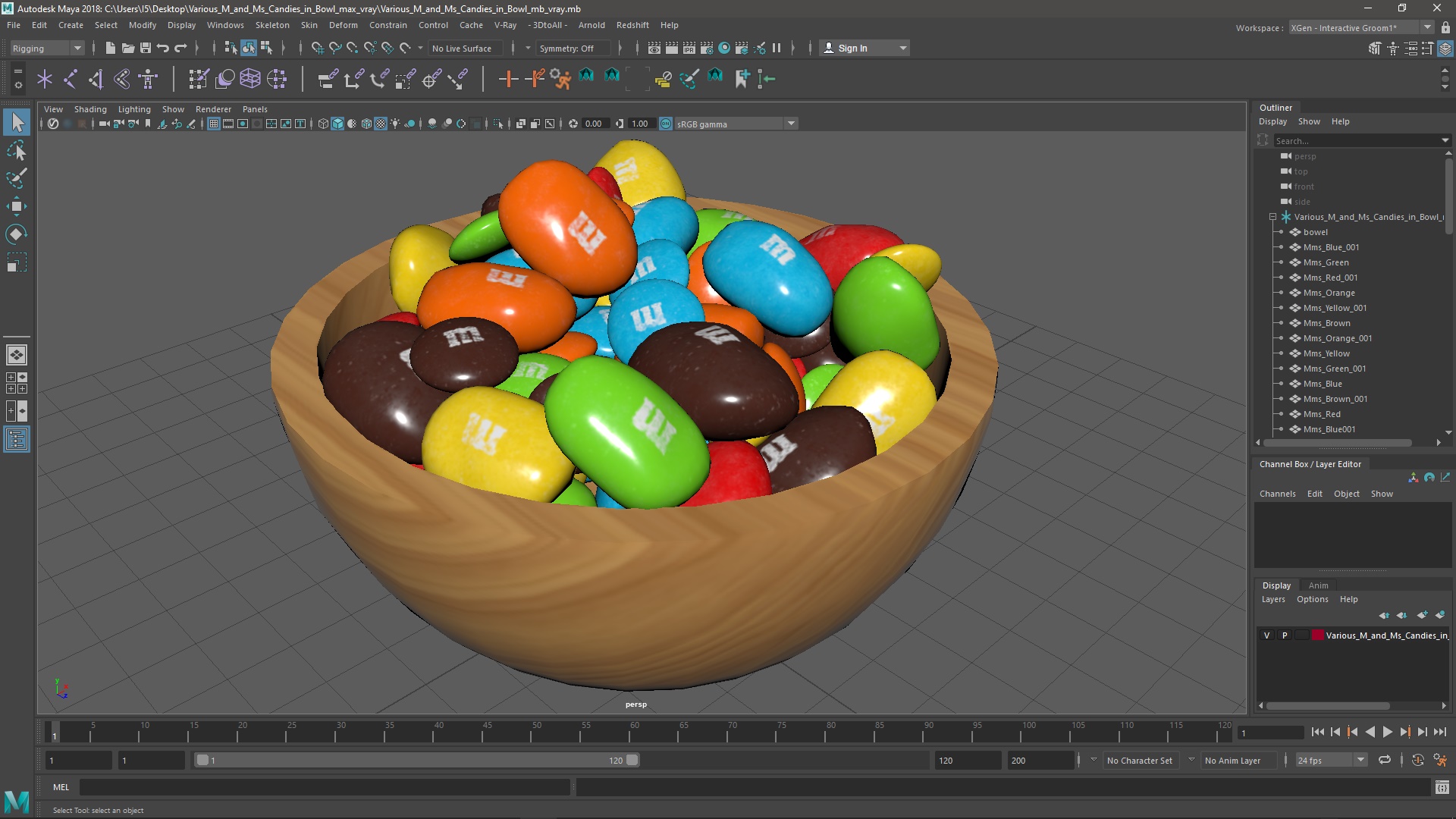Click the Open Scene folder icon
Screen dimensions: 1456x819
click(127, 48)
